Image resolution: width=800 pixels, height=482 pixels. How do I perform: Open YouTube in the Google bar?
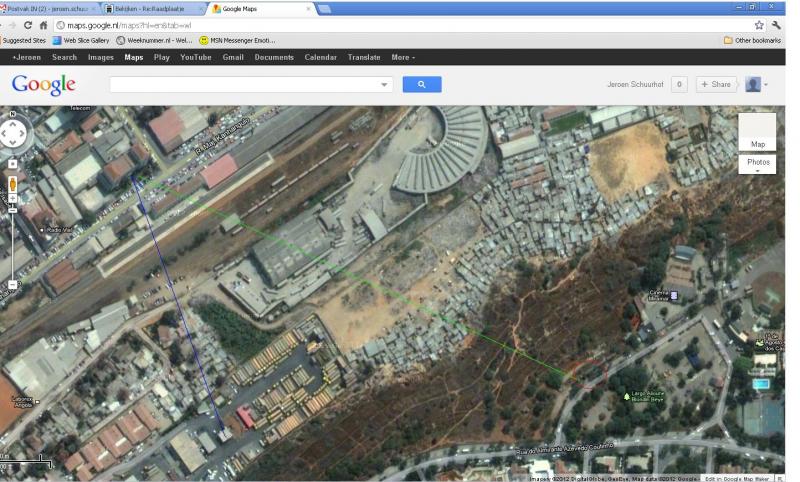pyautogui.click(x=195, y=57)
